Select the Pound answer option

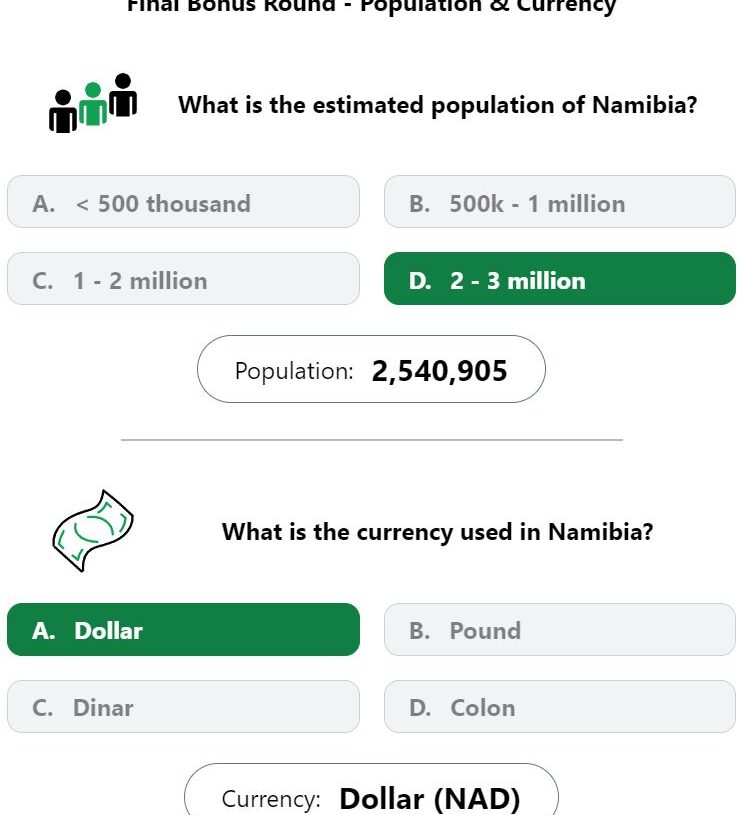click(x=559, y=631)
